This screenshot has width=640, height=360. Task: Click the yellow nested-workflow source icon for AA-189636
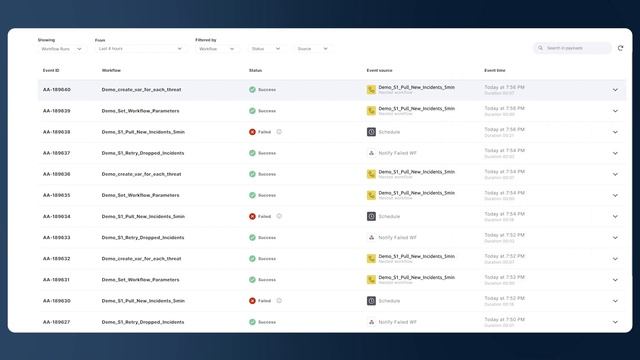(371, 174)
